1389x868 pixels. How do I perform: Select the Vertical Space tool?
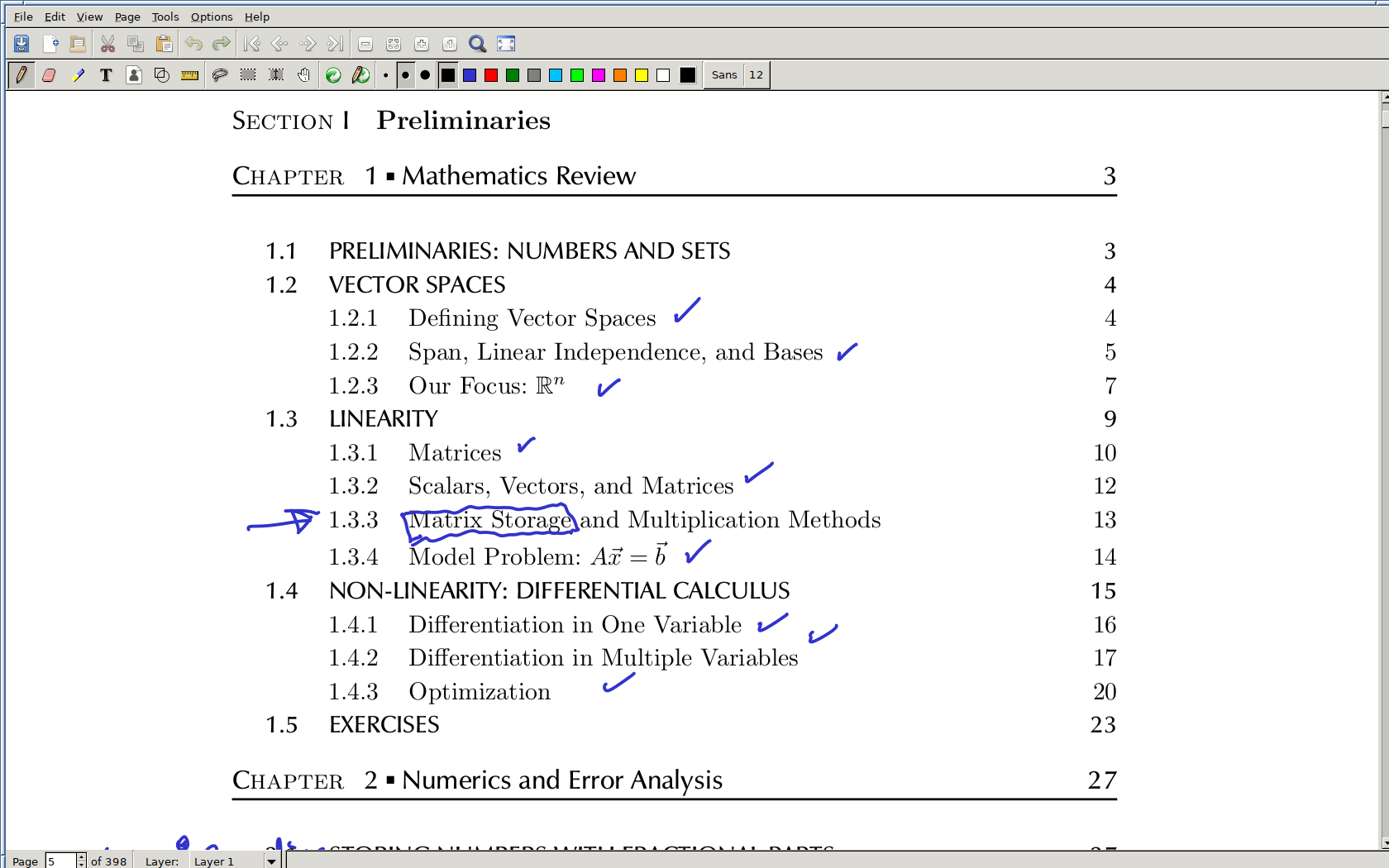pyautogui.click(x=276, y=75)
